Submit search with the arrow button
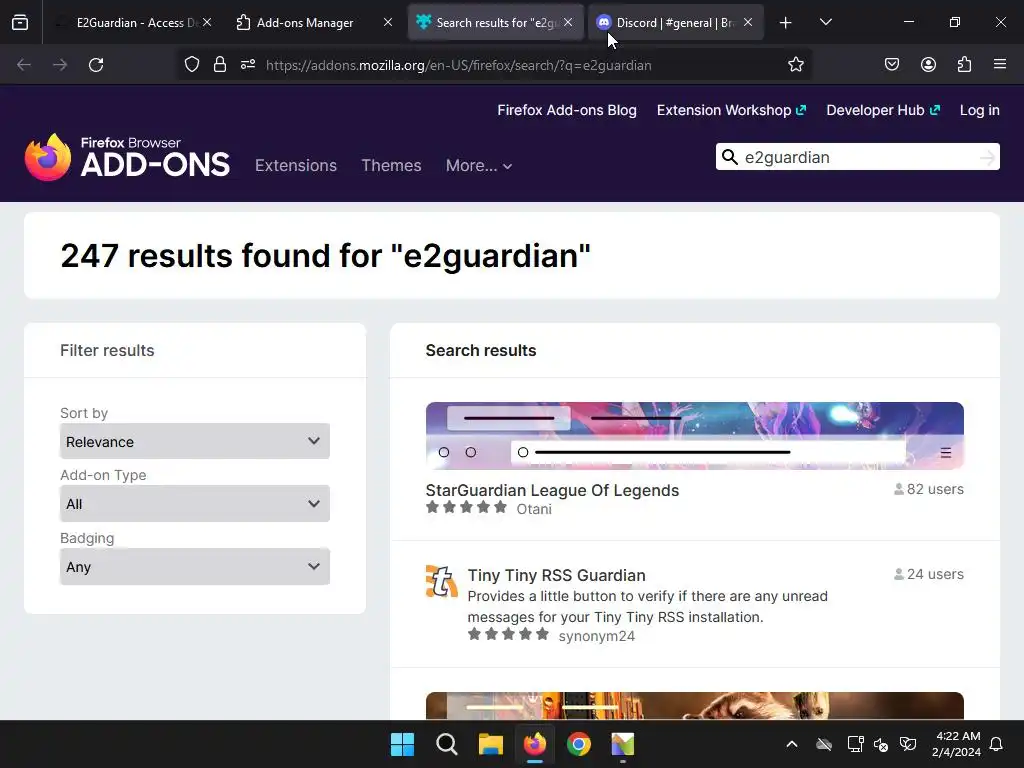This screenshot has width=1024, height=768. click(x=987, y=157)
